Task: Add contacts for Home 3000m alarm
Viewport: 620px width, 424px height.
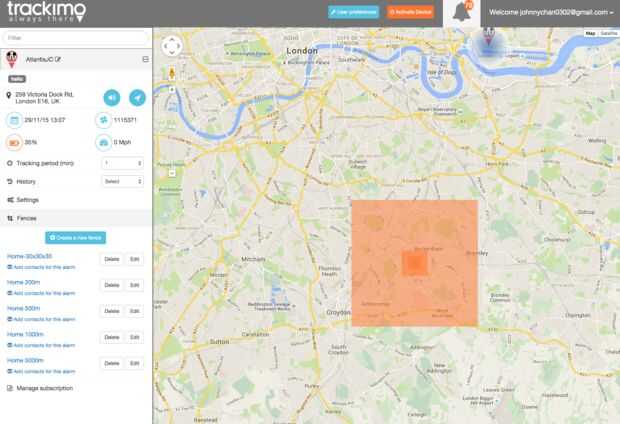Action: click(x=42, y=372)
